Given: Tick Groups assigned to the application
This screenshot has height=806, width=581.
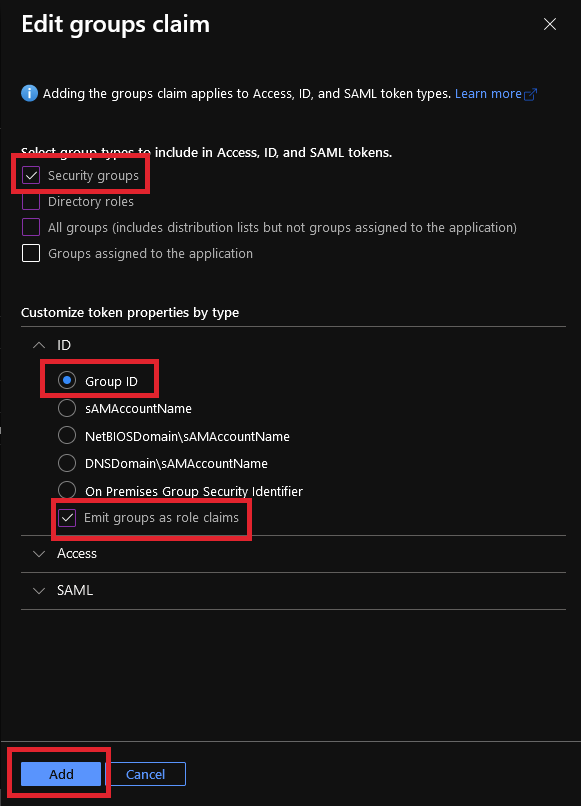Looking at the screenshot, I should point(31,253).
